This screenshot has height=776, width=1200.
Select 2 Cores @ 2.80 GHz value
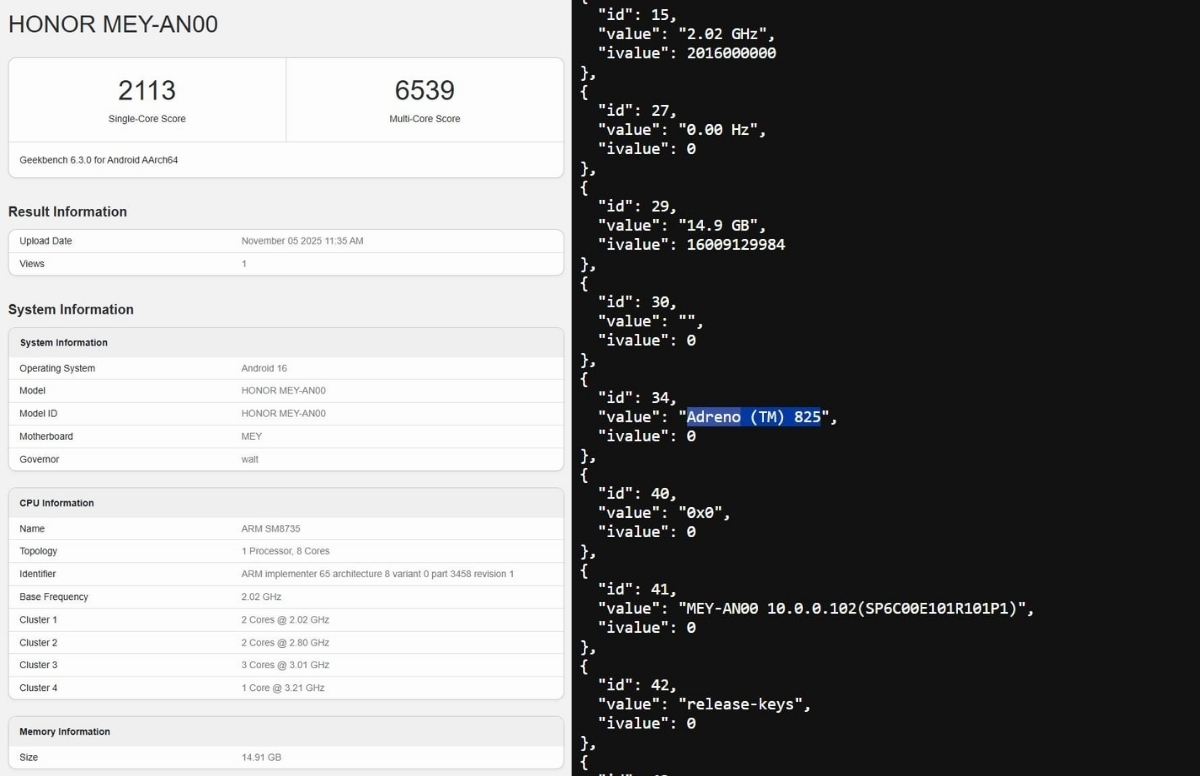pyautogui.click(x=285, y=642)
